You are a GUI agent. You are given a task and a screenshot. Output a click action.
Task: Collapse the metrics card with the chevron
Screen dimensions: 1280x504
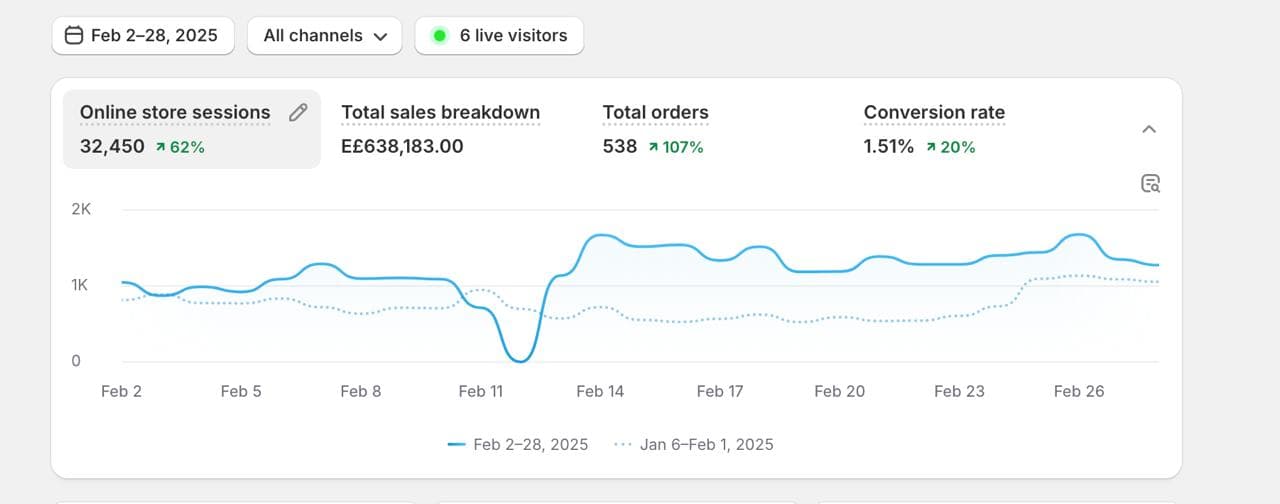tap(1149, 129)
